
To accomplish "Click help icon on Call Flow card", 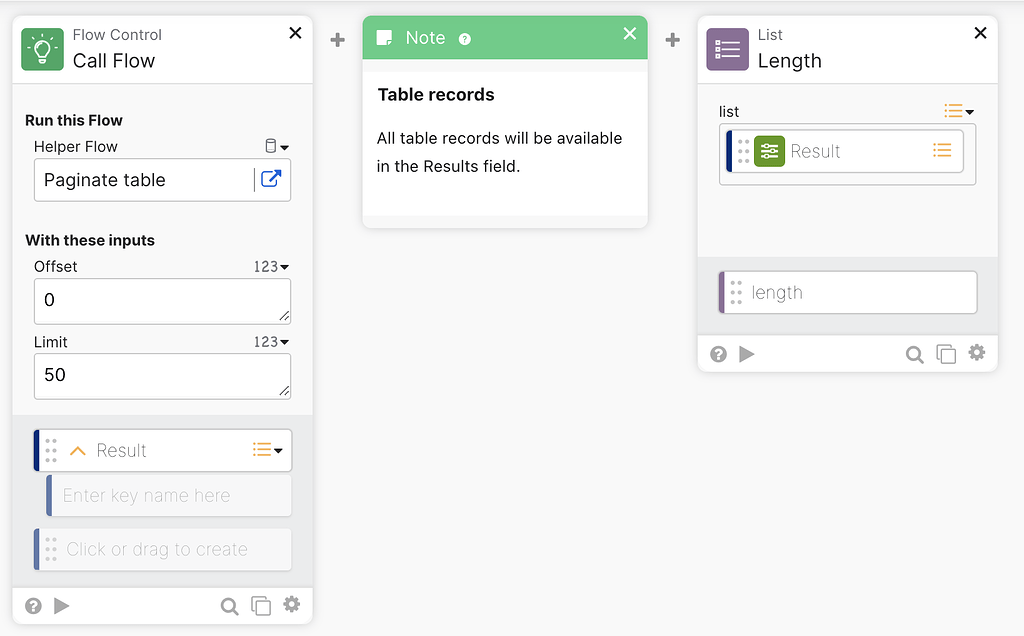I will [33, 605].
